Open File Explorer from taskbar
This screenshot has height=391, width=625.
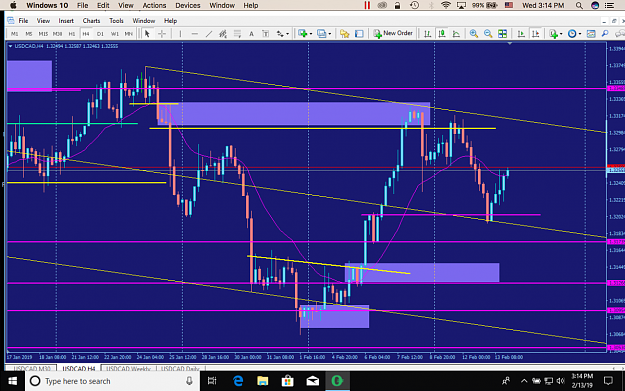[x=263, y=381]
